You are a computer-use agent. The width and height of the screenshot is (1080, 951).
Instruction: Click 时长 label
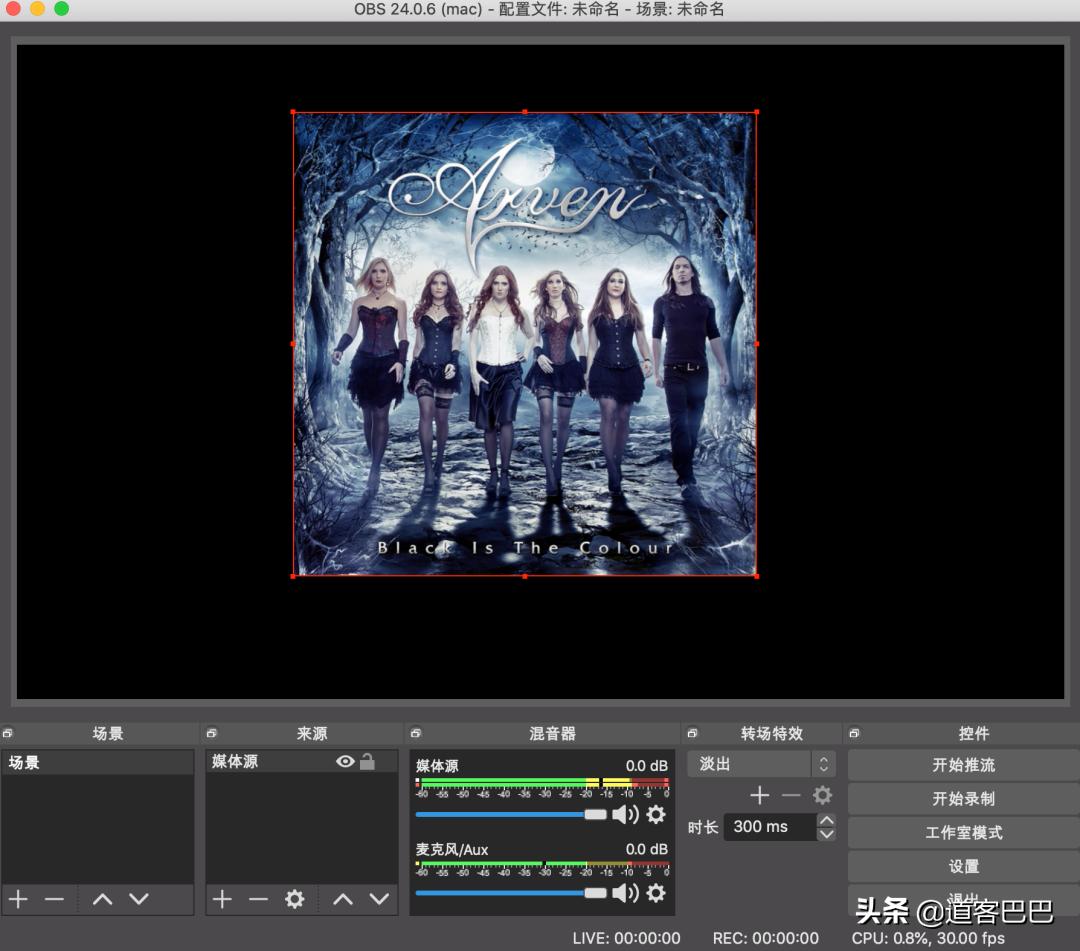pos(703,827)
